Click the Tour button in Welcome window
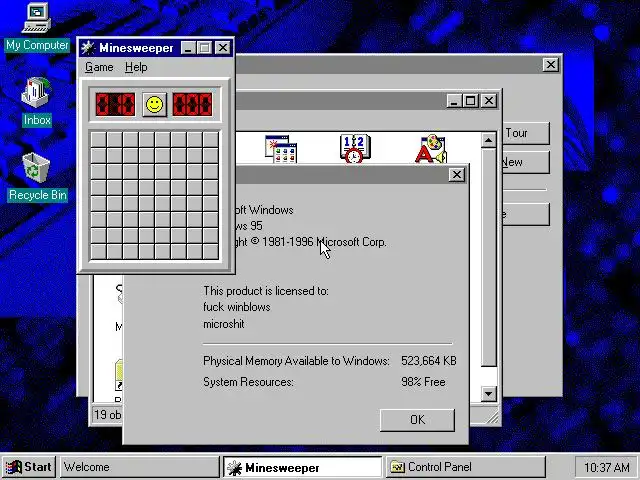 [x=526, y=133]
